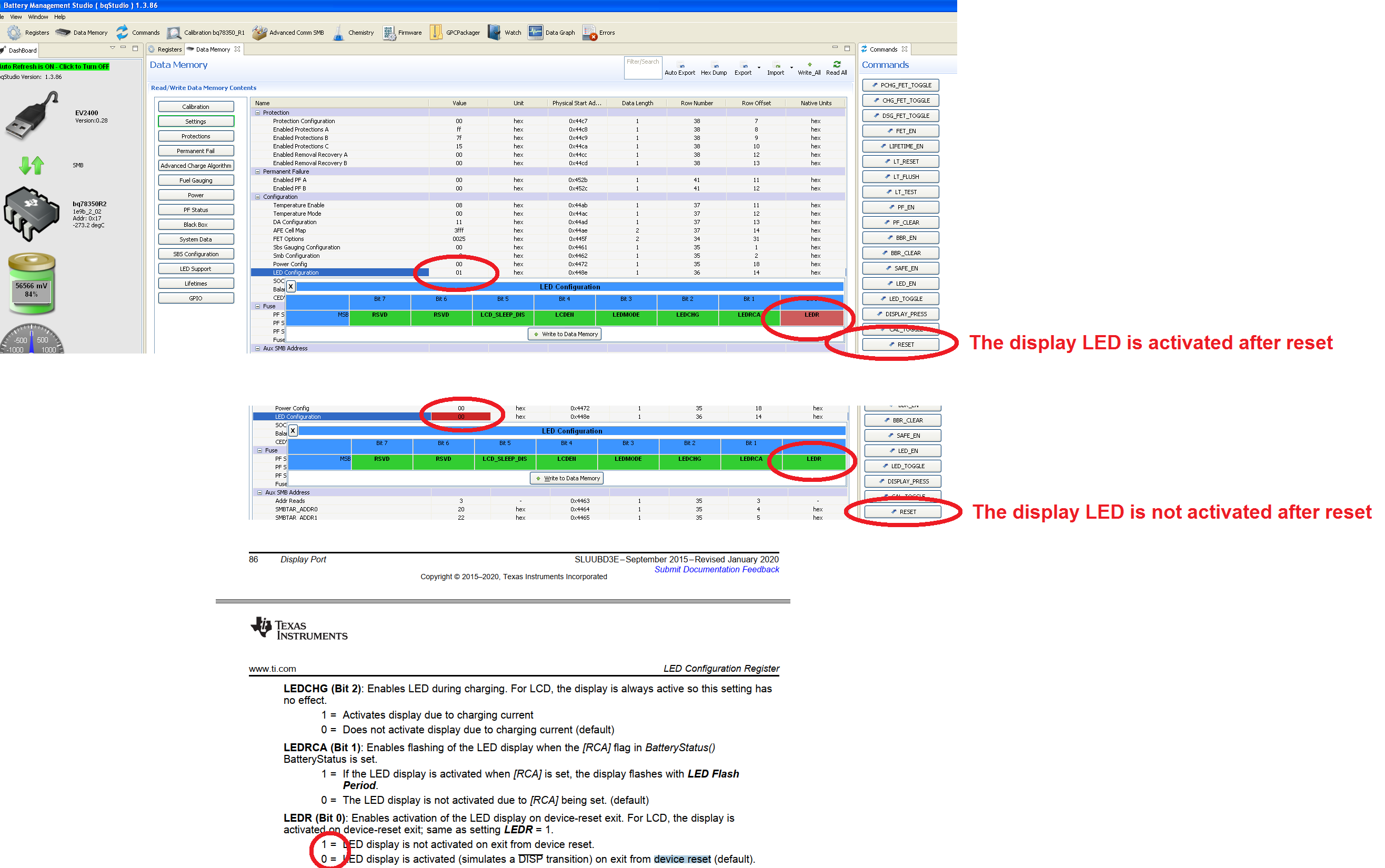Open the Help menu
This screenshot has width=1385, height=868.
click(x=59, y=17)
